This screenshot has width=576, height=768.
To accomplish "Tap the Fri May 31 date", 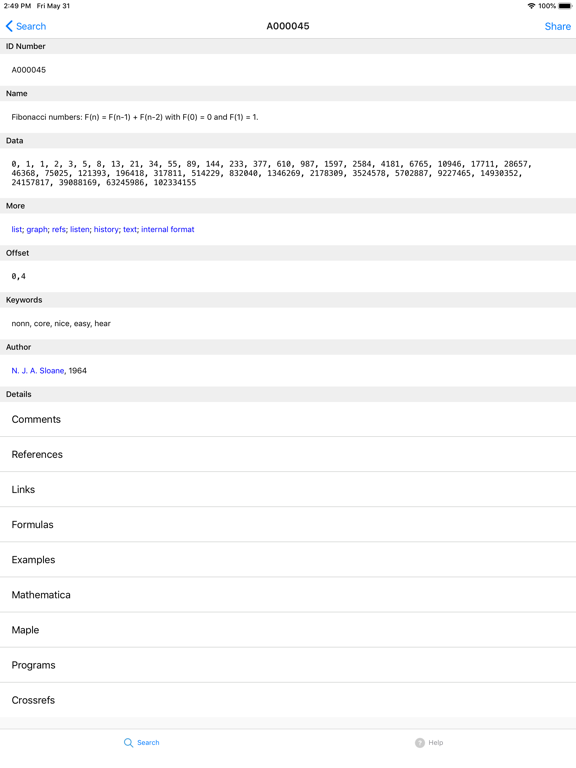I will (x=53, y=6).
